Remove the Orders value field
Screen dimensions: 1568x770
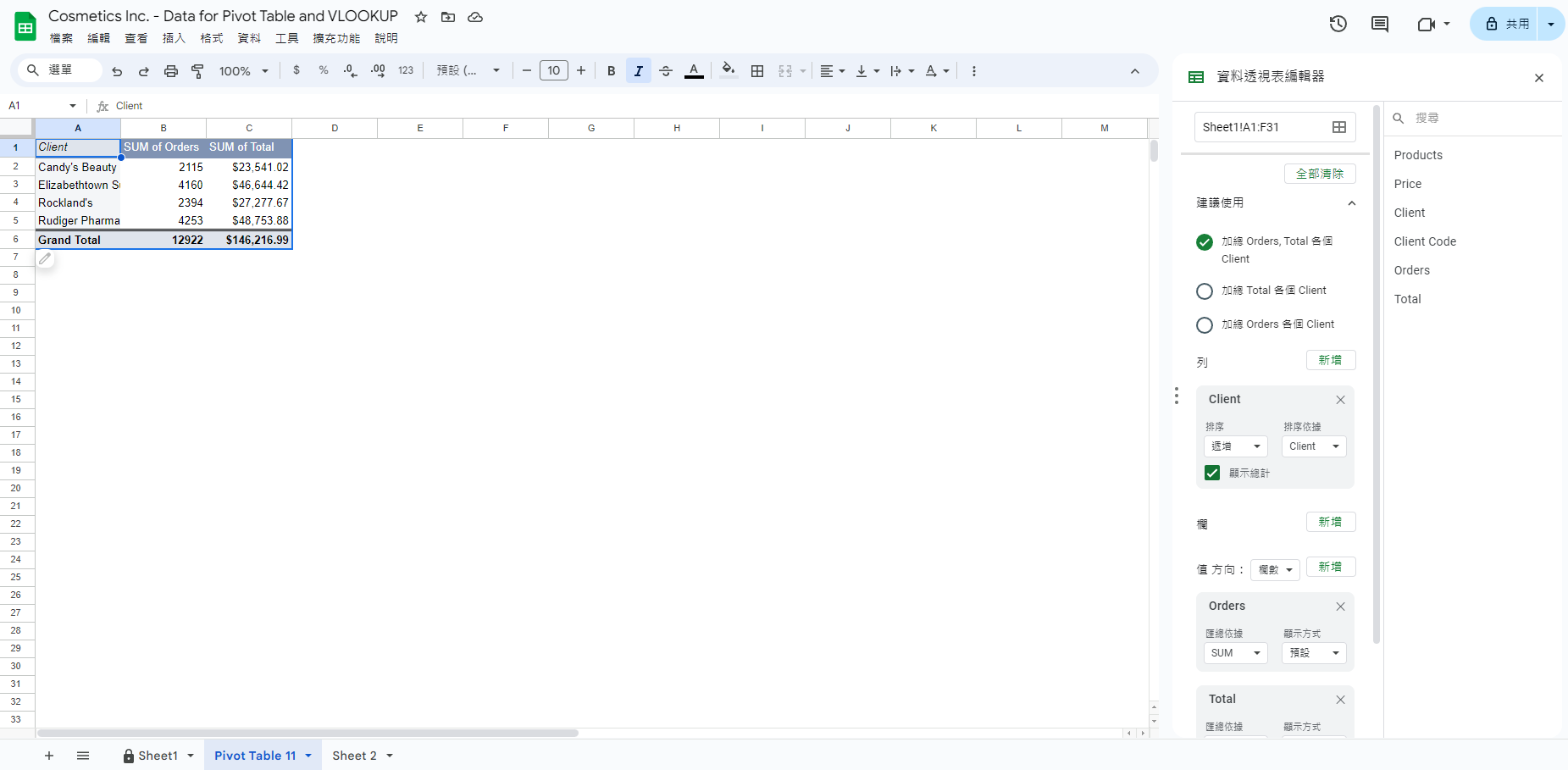coord(1341,607)
